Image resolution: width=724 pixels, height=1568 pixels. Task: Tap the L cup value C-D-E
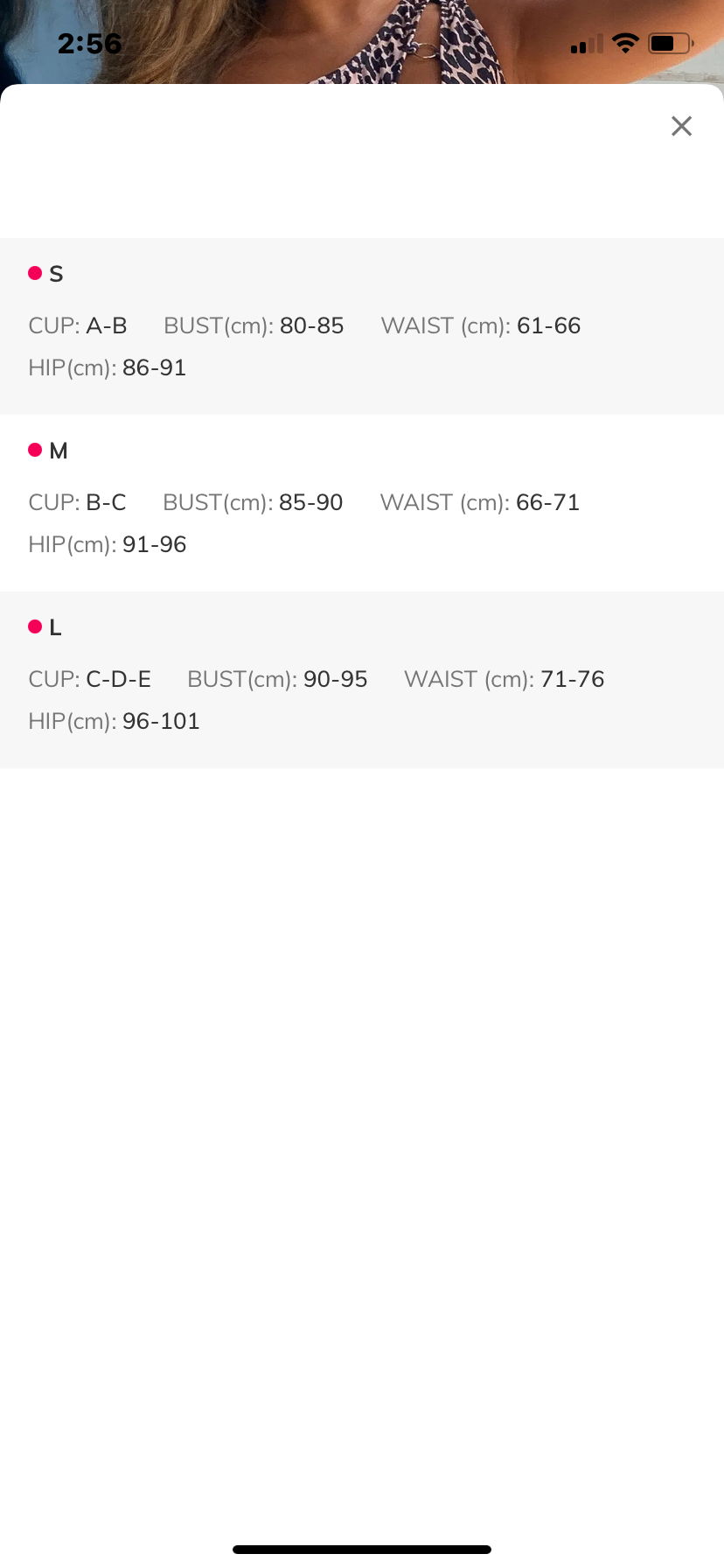pyautogui.click(x=118, y=679)
